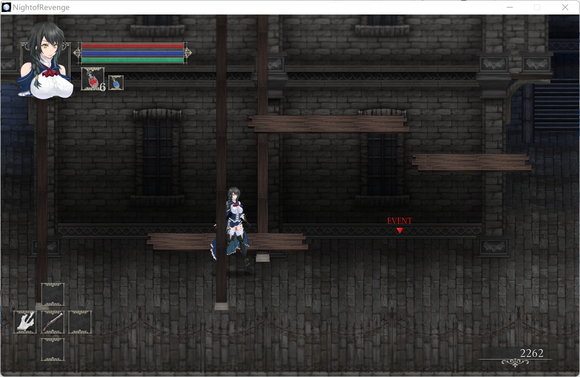Click the red EVENT marker arrow
Image resolution: width=580 pixels, height=377 pixels.
point(399,230)
